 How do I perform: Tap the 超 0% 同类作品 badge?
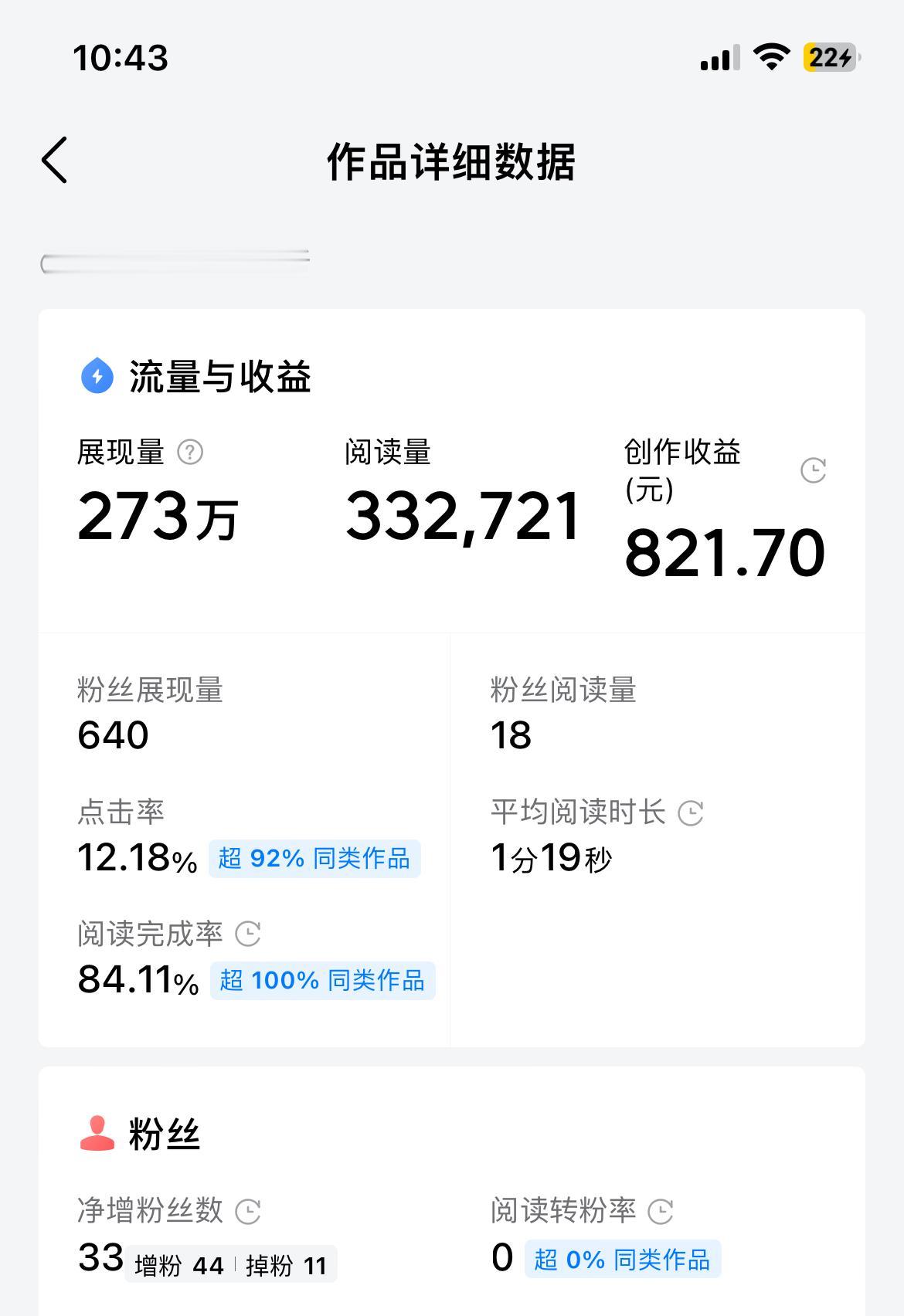pyautogui.click(x=623, y=1260)
